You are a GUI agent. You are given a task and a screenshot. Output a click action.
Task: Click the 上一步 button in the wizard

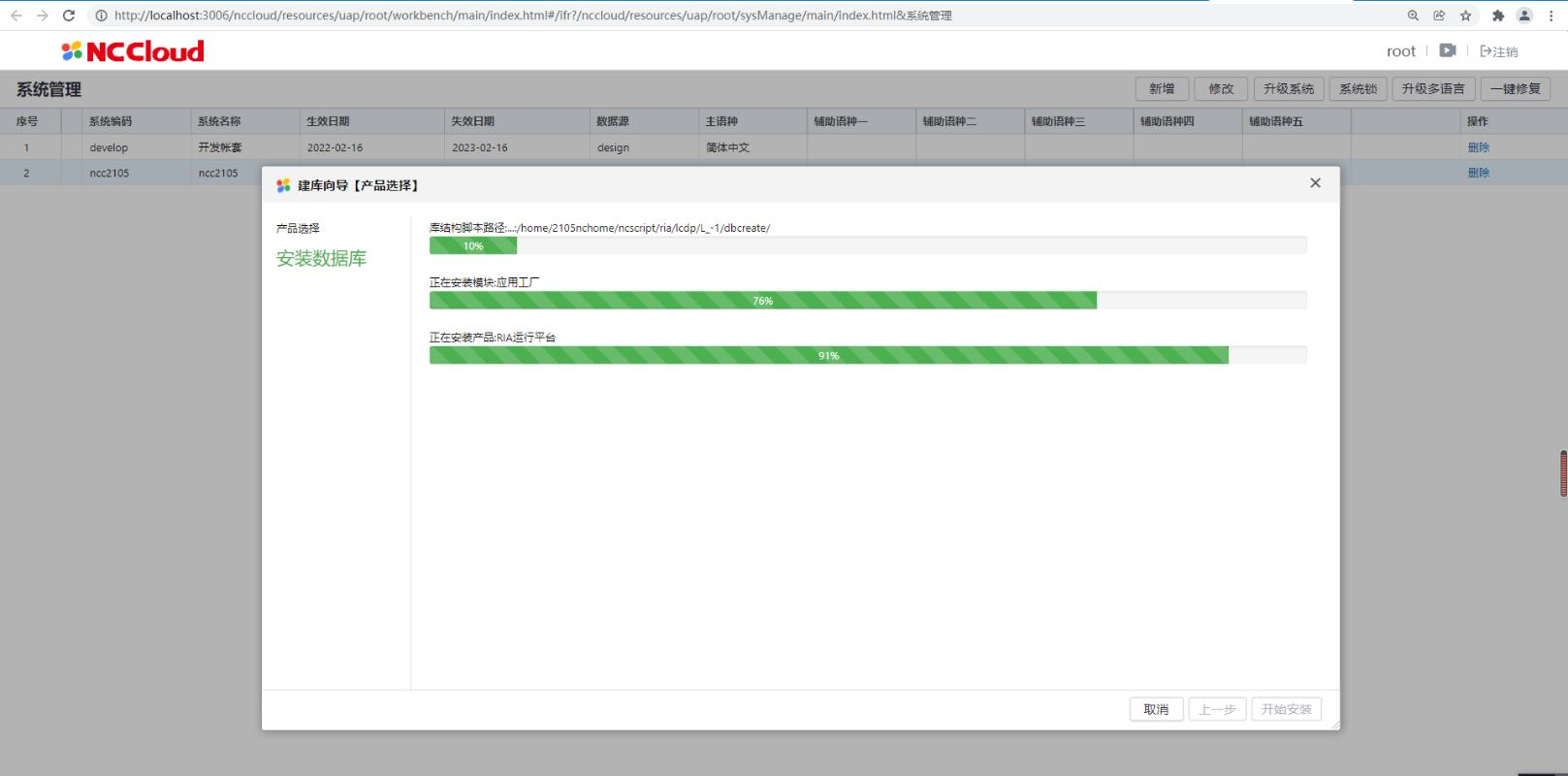[1217, 709]
